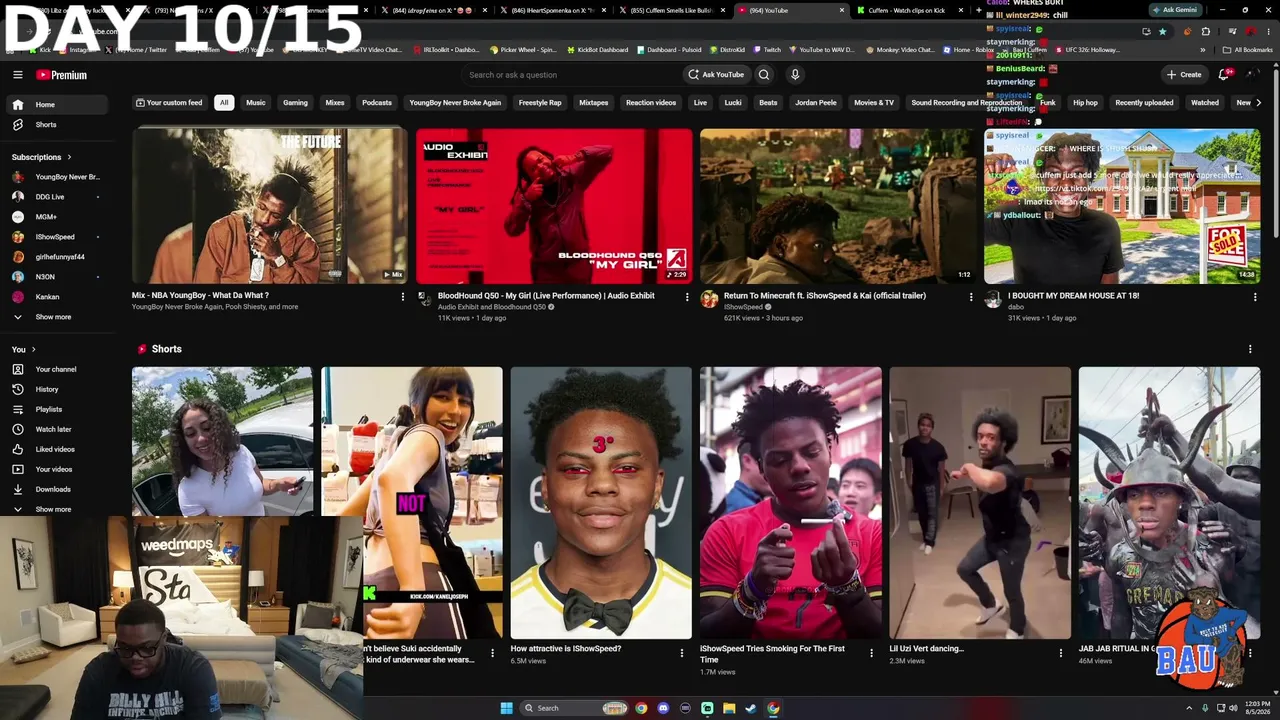Viewport: 1280px width, 720px height.
Task: Open the Shorts shelf options menu
Action: (1250, 349)
